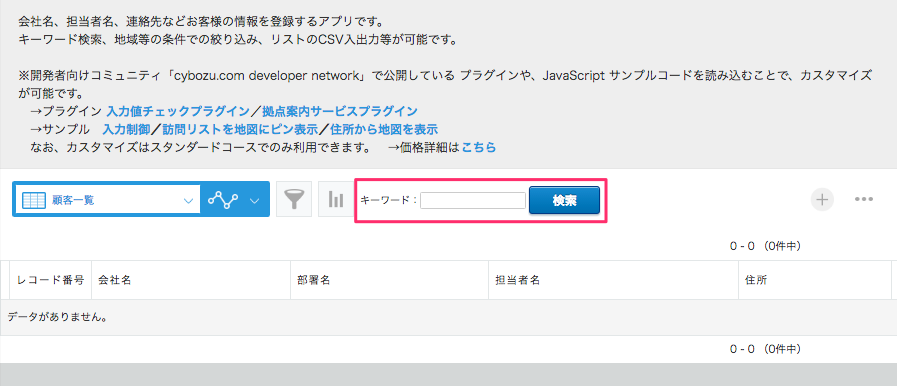
Task: Open the こちら pricing link
Action: pyautogui.click(x=479, y=148)
